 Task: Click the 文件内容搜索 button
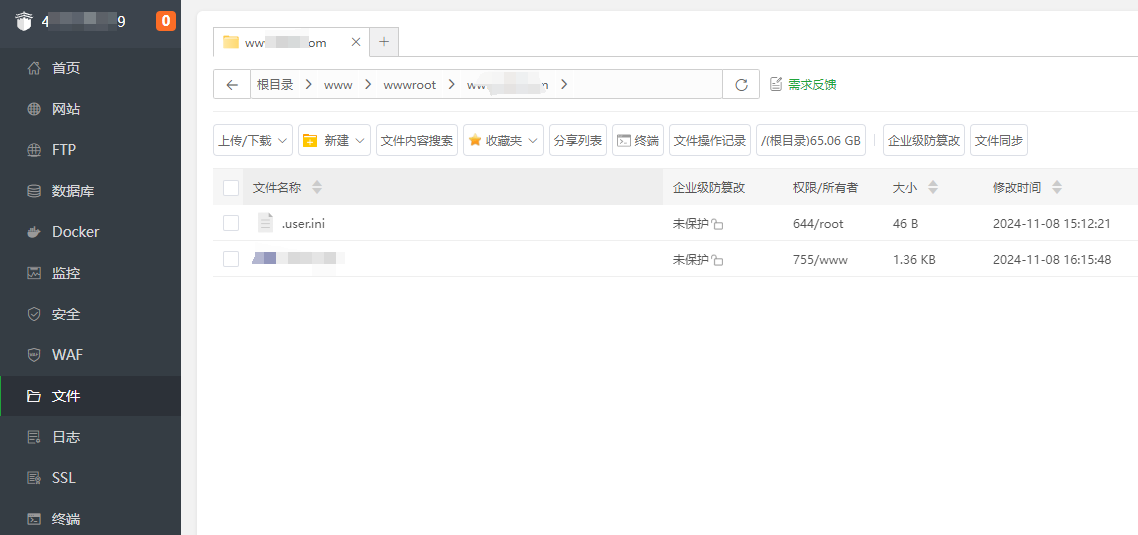[x=417, y=141]
